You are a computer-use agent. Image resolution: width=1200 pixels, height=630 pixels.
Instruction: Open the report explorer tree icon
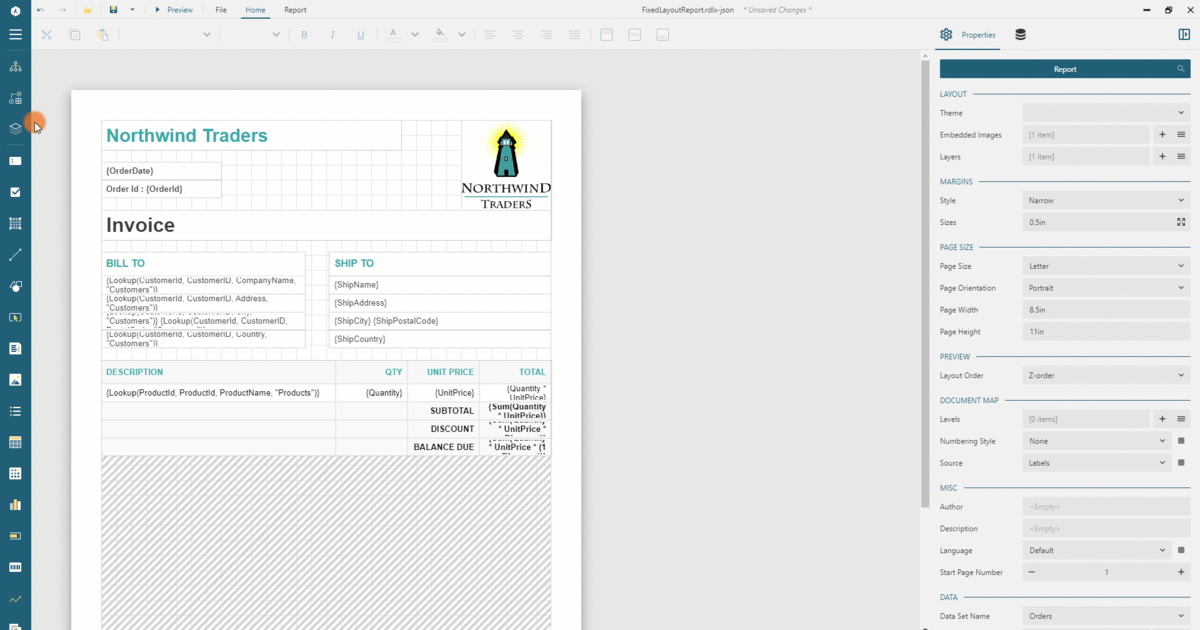click(15, 67)
